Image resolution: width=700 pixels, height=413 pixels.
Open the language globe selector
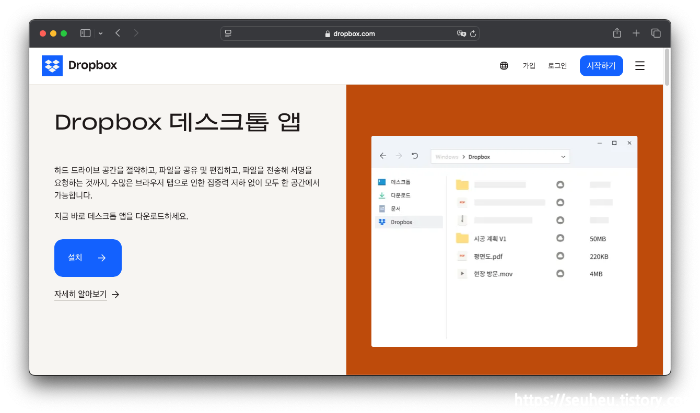(504, 66)
